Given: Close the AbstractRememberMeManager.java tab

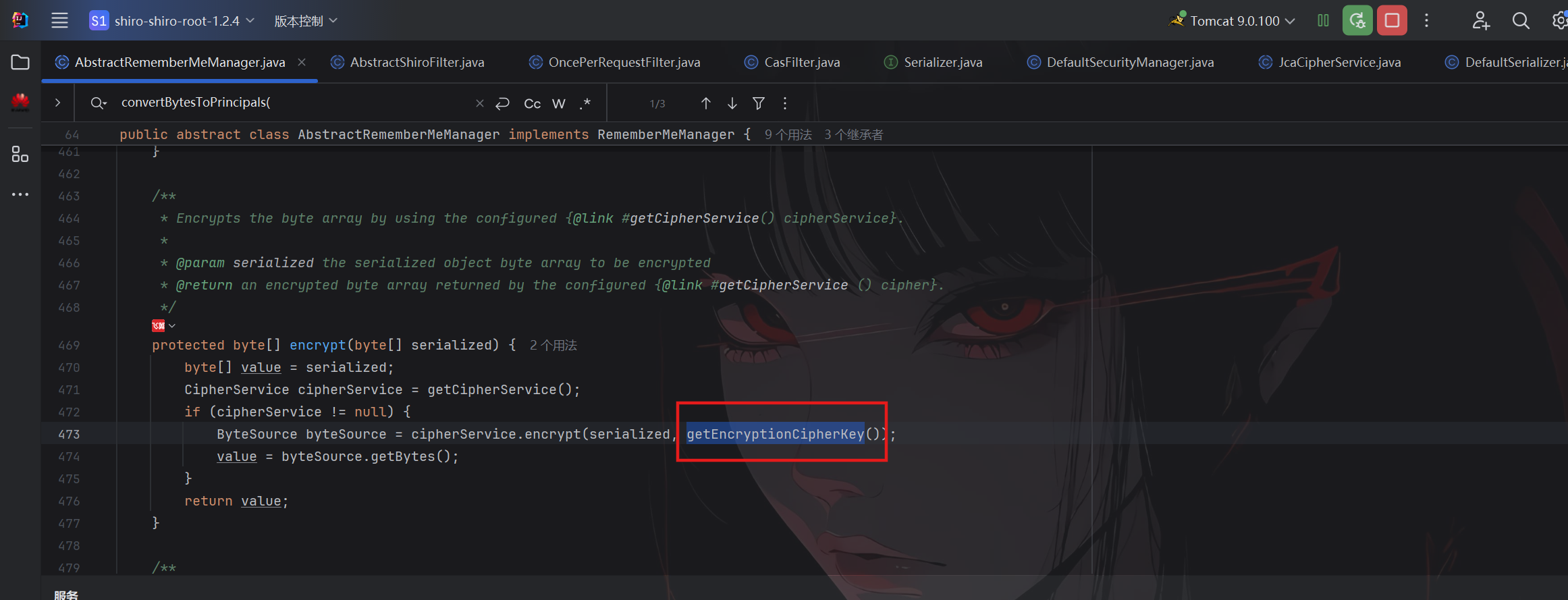Looking at the screenshot, I should [x=302, y=62].
